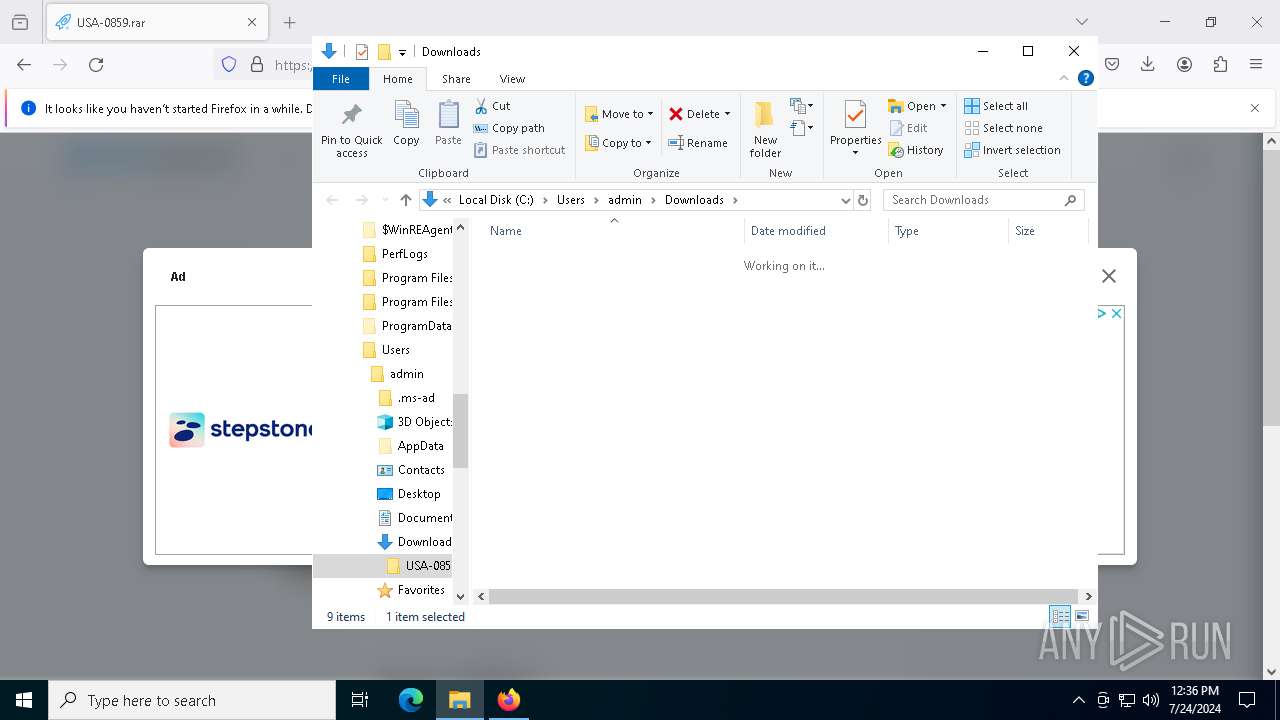Reload the Firefox page
This screenshot has height=720, width=1280.
point(96,64)
